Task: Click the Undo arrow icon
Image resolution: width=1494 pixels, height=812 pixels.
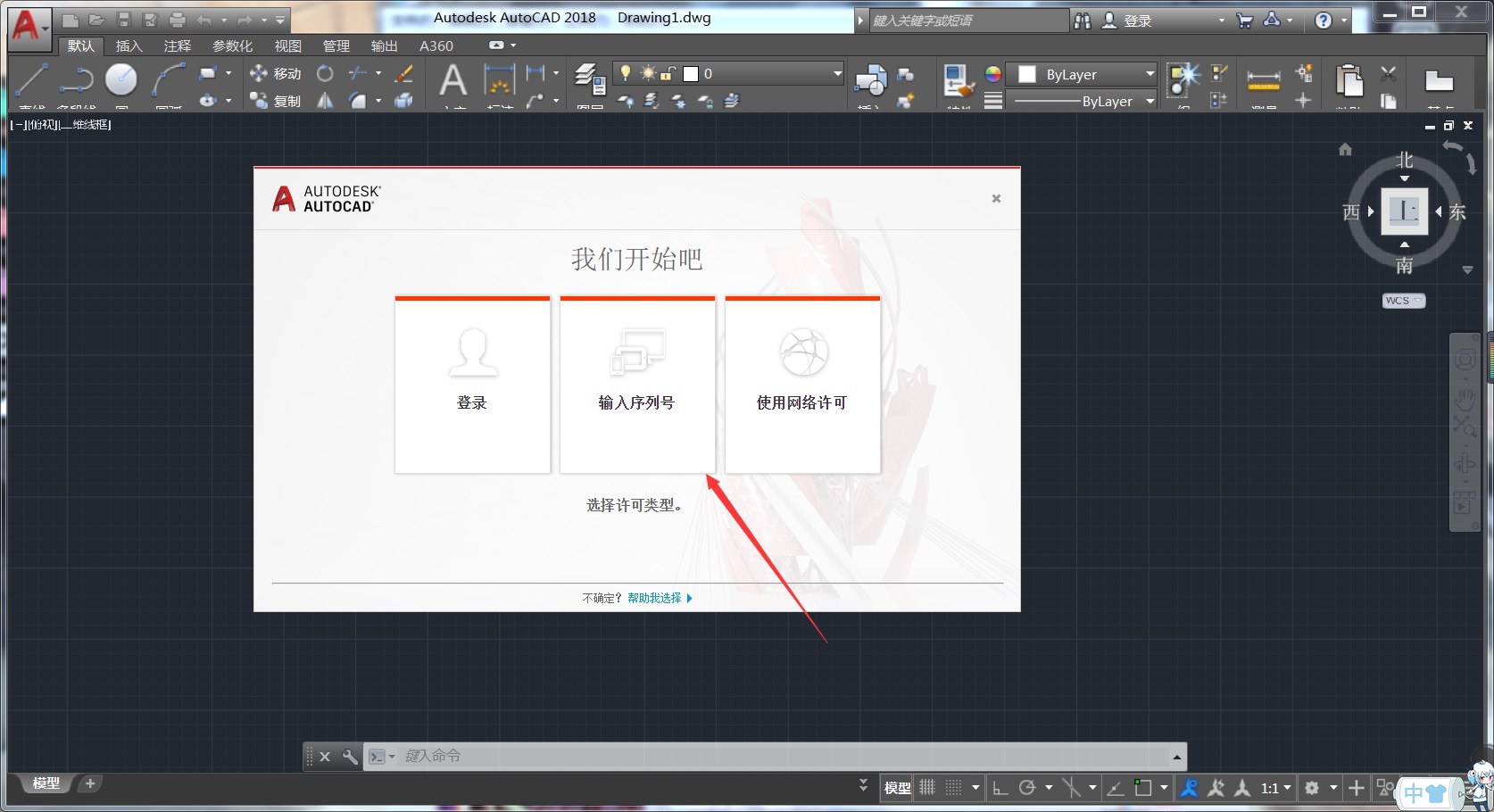Action: coord(204,20)
